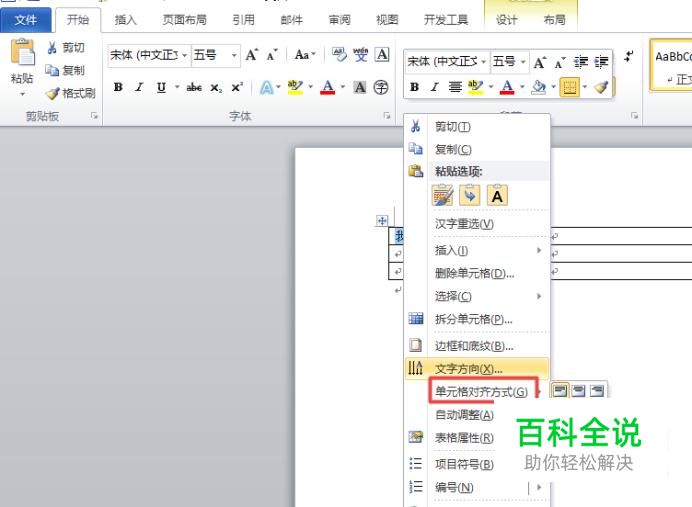Switch to the 设计 table tools tab
Viewport: 692px width, 507px height.
[507, 20]
